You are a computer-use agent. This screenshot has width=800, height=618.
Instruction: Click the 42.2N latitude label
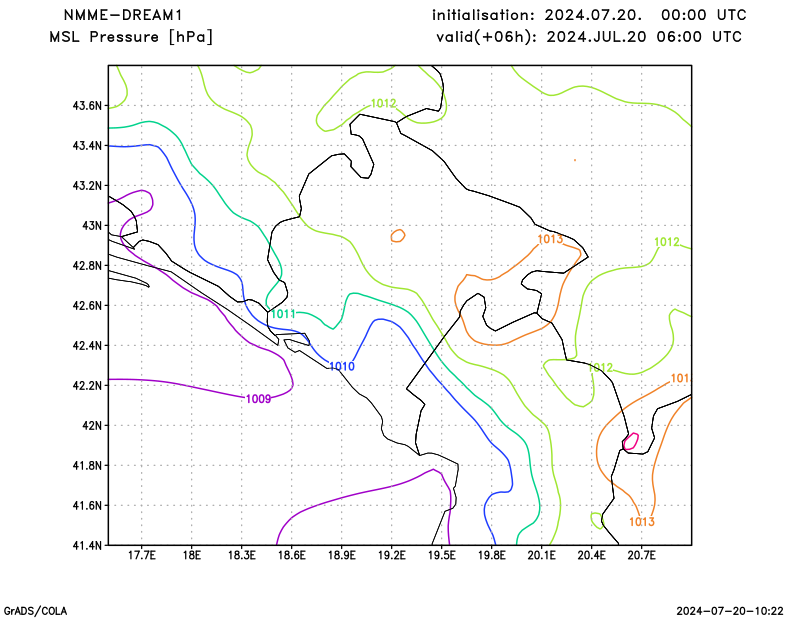(87, 386)
